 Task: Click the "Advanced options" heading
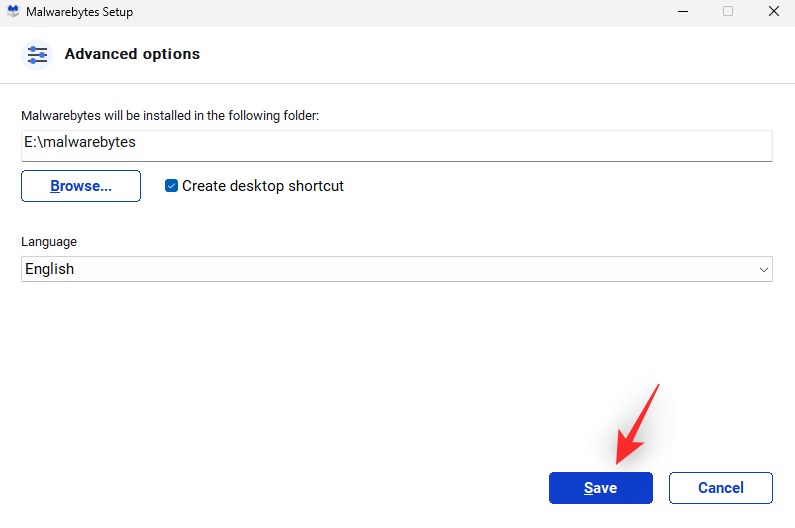[132, 54]
